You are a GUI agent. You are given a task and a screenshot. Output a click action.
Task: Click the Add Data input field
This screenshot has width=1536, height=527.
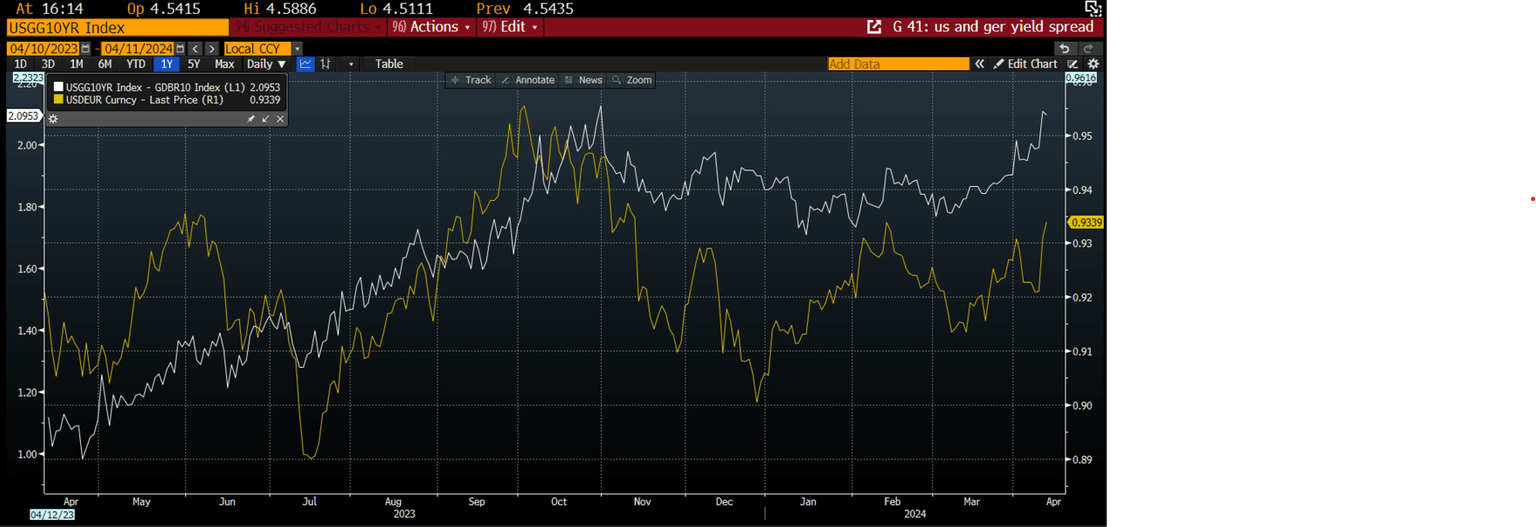pyautogui.click(x=897, y=64)
